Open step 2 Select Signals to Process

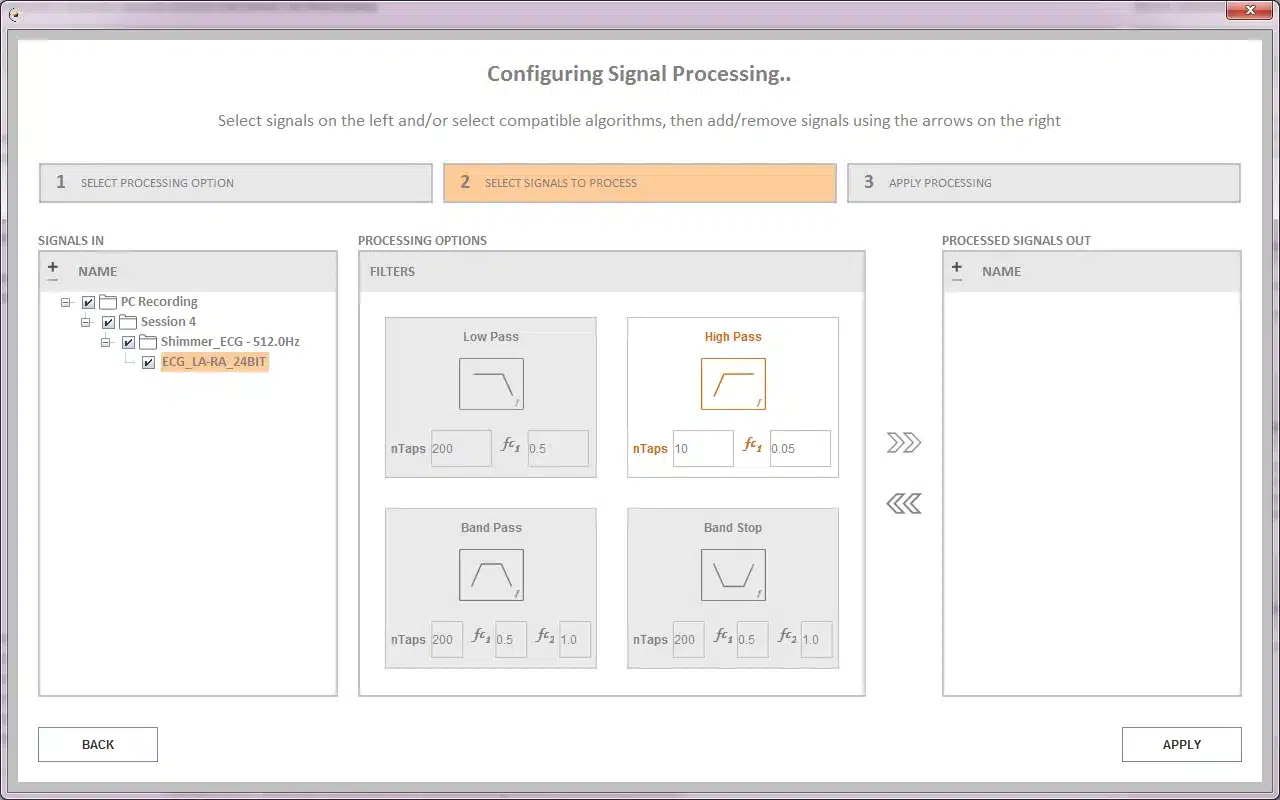point(640,183)
